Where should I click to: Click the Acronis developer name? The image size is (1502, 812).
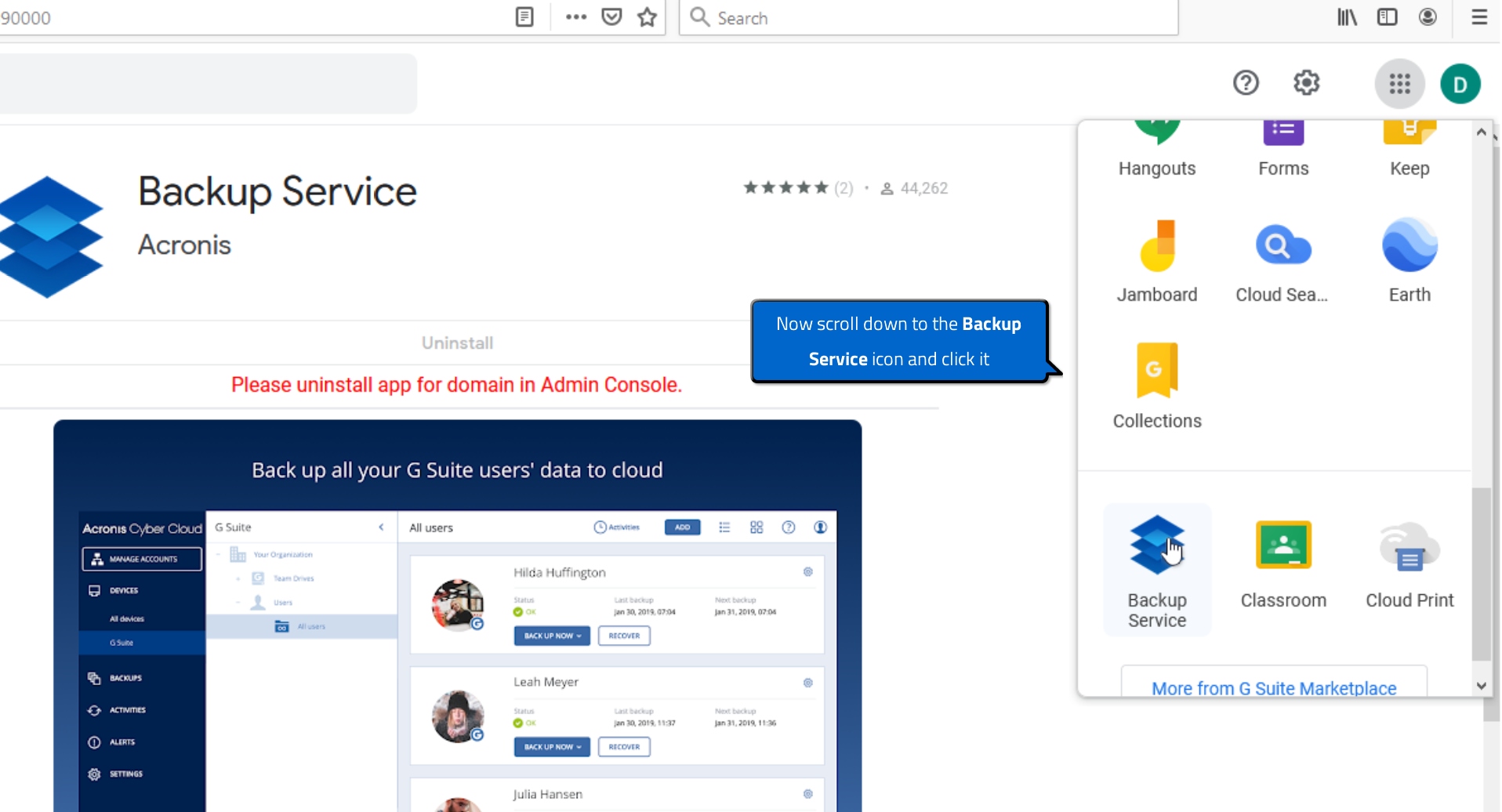point(184,245)
